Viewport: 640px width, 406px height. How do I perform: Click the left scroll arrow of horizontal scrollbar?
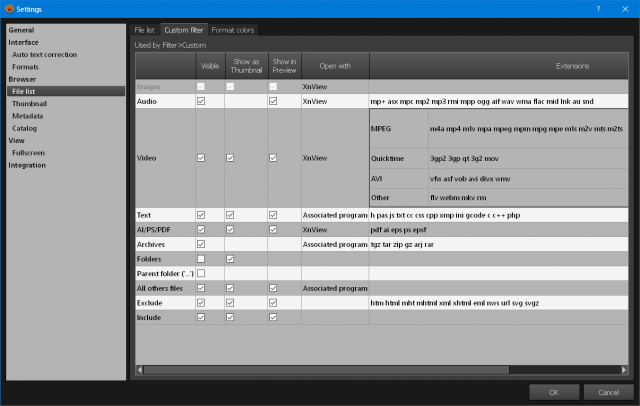pos(140,370)
